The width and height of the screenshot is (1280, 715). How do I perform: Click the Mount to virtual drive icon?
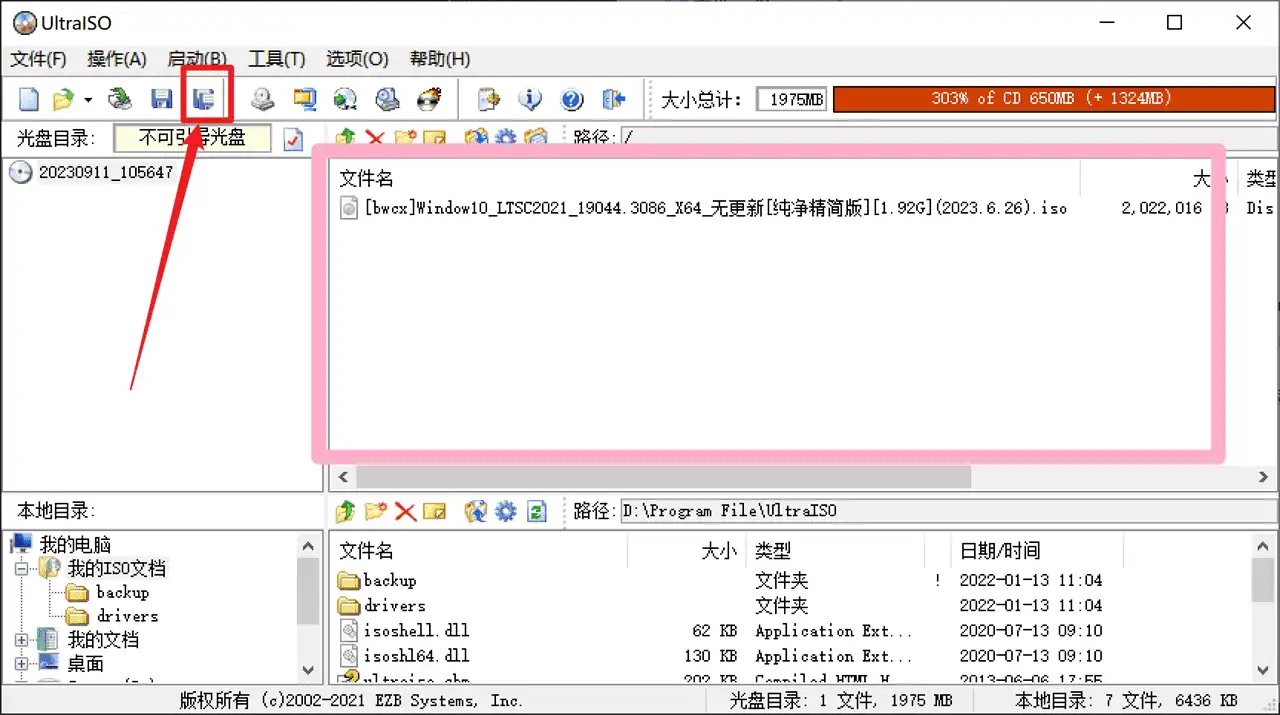[x=345, y=99]
